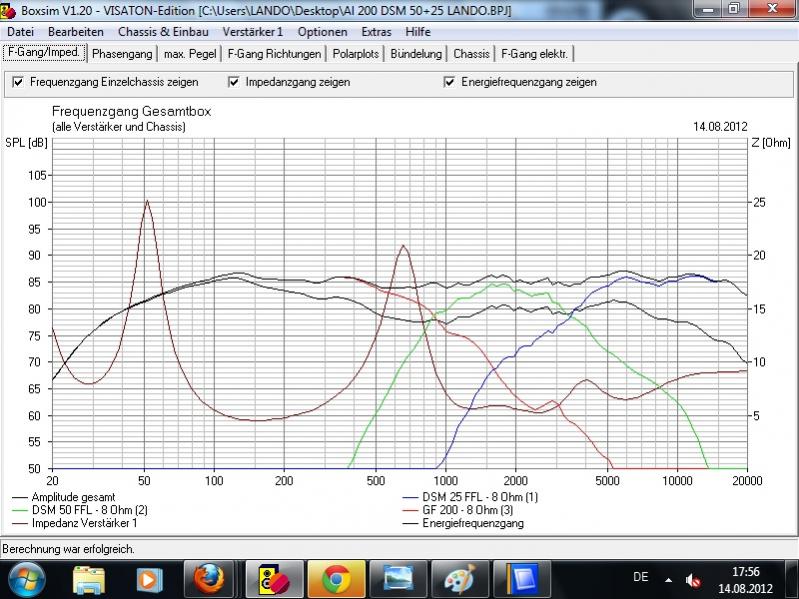This screenshot has height=599, width=799.
Task: Click the SPL [dB] axis label
Action: tap(26, 143)
